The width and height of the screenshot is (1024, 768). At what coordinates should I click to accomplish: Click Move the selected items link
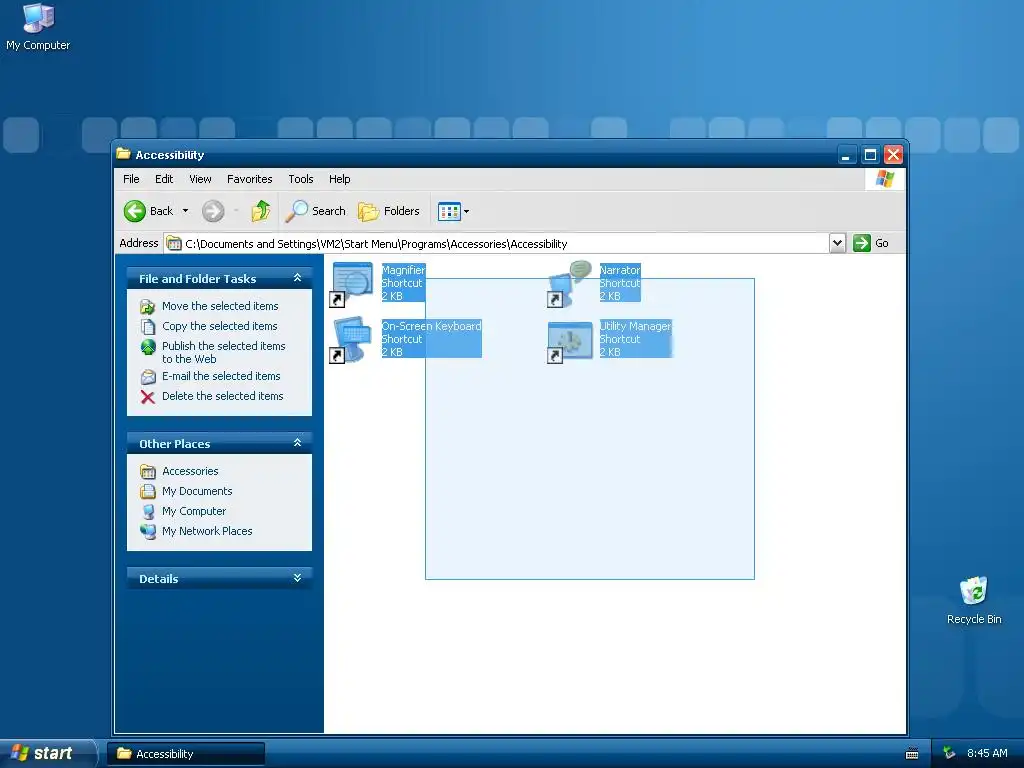[x=220, y=306]
